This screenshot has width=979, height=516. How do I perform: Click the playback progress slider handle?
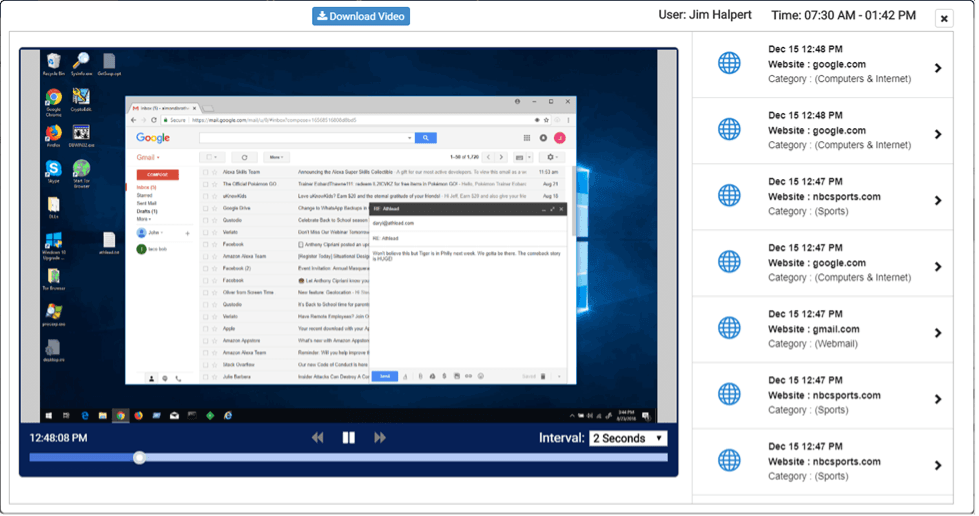tap(140, 457)
